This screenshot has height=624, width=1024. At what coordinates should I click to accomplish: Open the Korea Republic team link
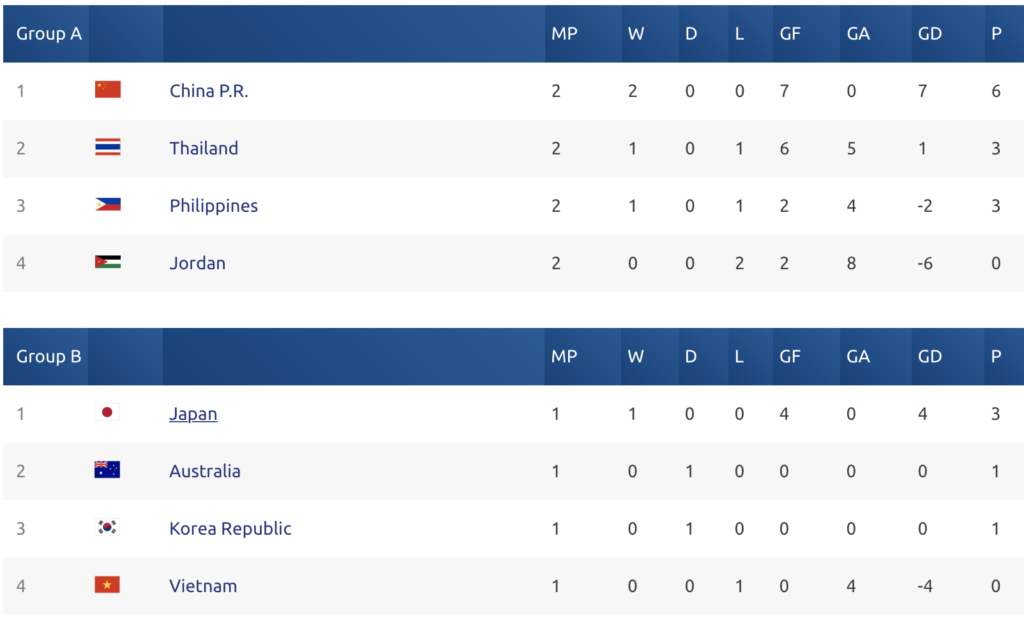231,529
